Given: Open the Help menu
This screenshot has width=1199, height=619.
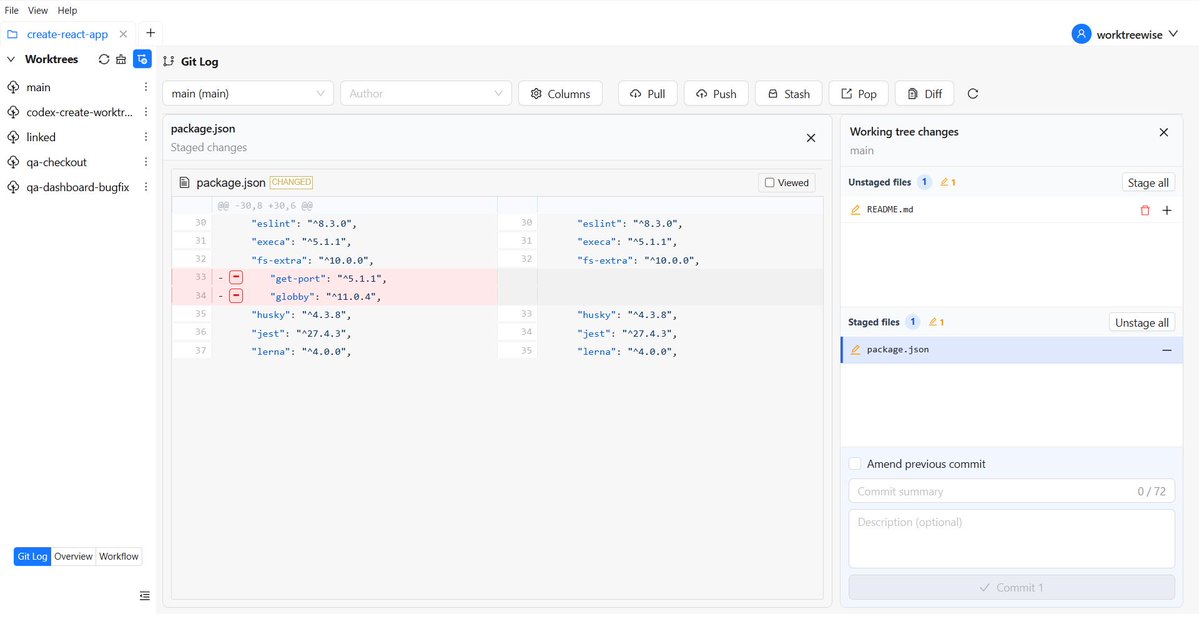Looking at the screenshot, I should pos(67,11).
